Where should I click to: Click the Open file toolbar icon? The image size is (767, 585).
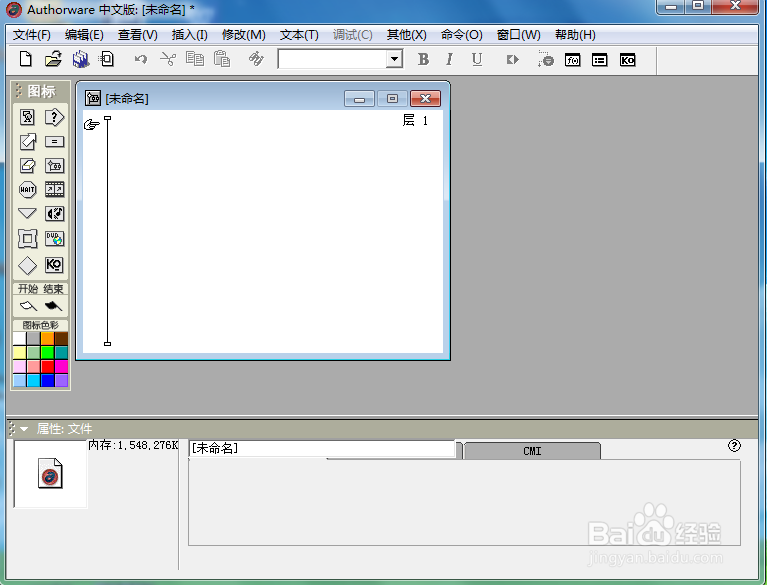coord(53,59)
